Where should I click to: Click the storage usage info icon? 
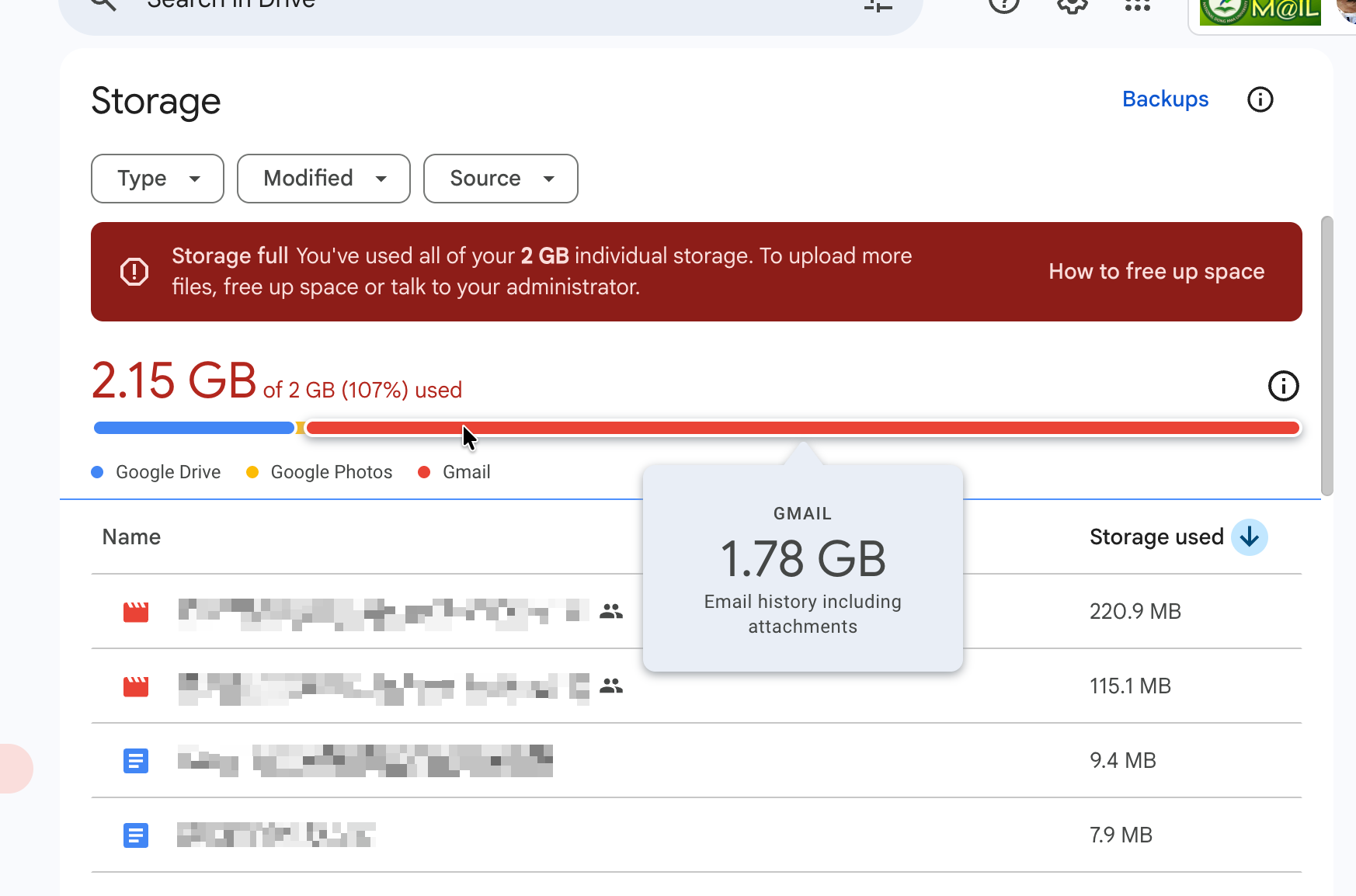pos(1283,386)
